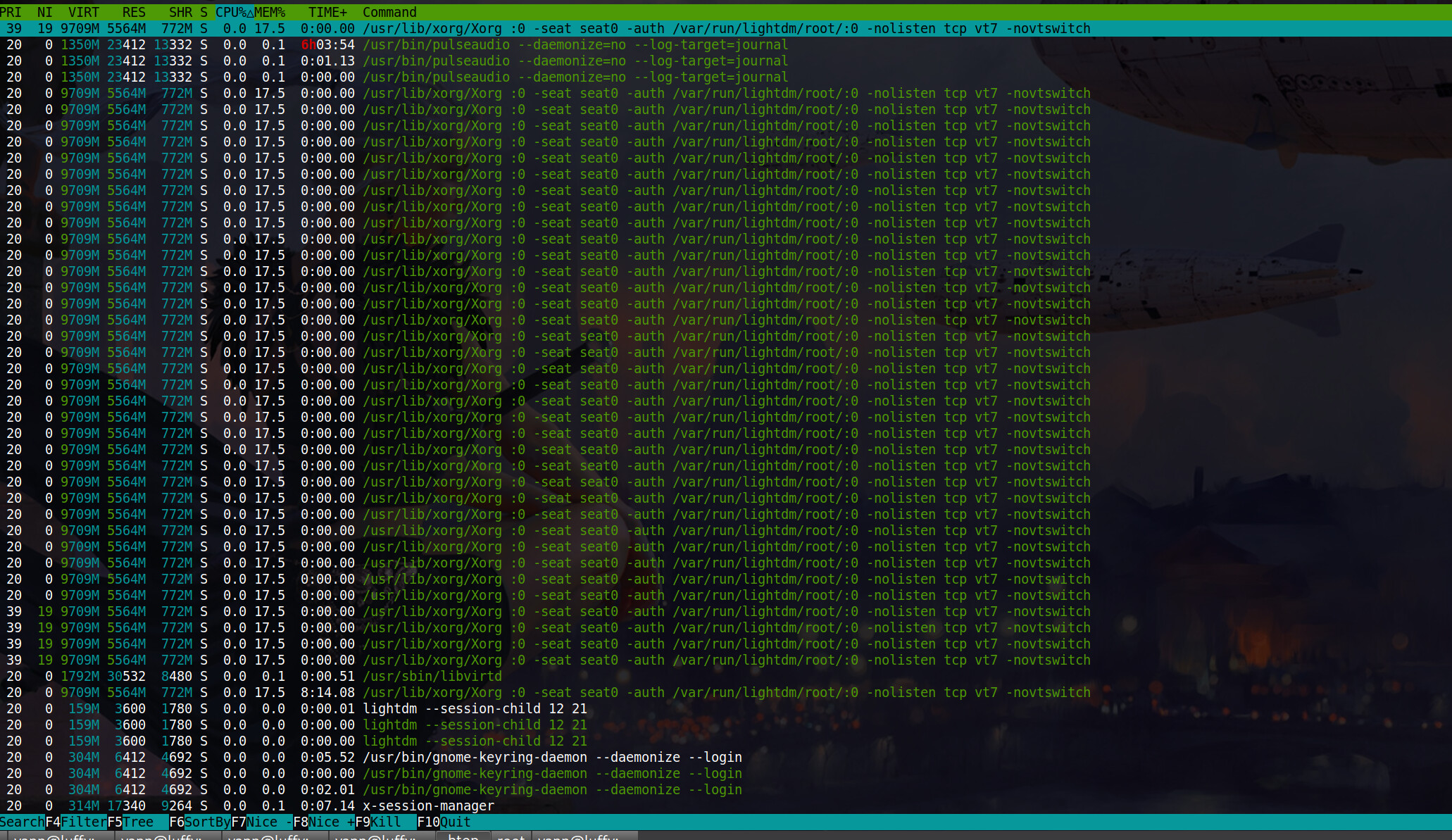Click the 0:07.14 time of x-session-manager
The image size is (1452, 840).
tap(327, 805)
